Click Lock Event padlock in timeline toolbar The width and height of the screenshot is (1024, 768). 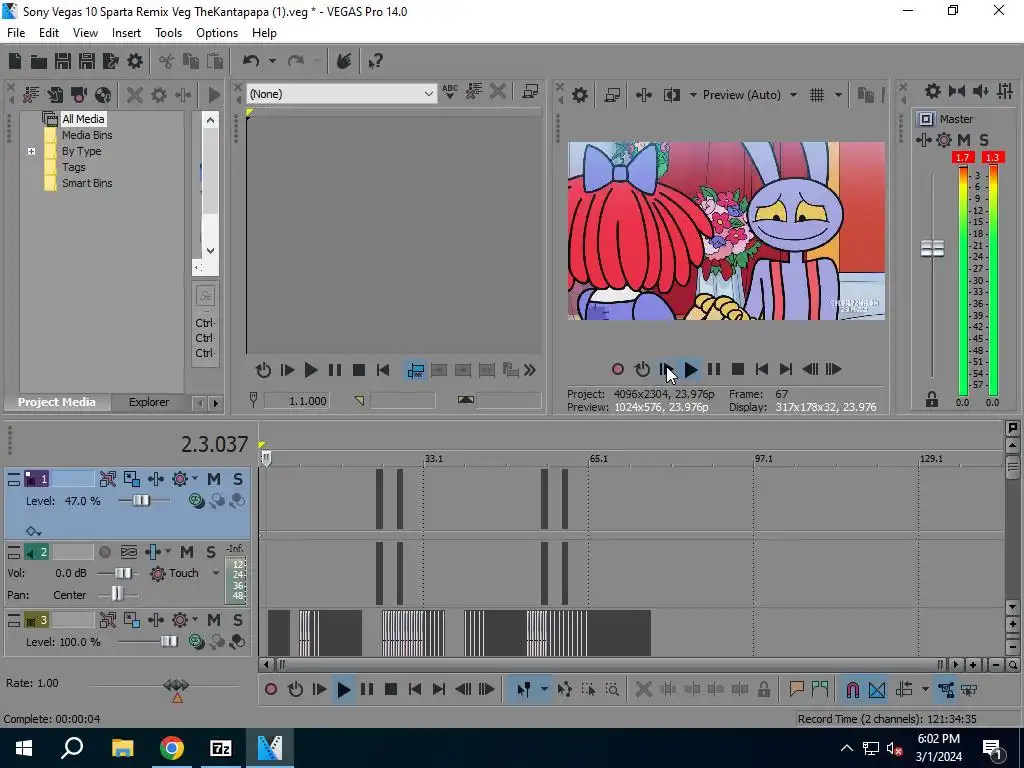pos(763,690)
